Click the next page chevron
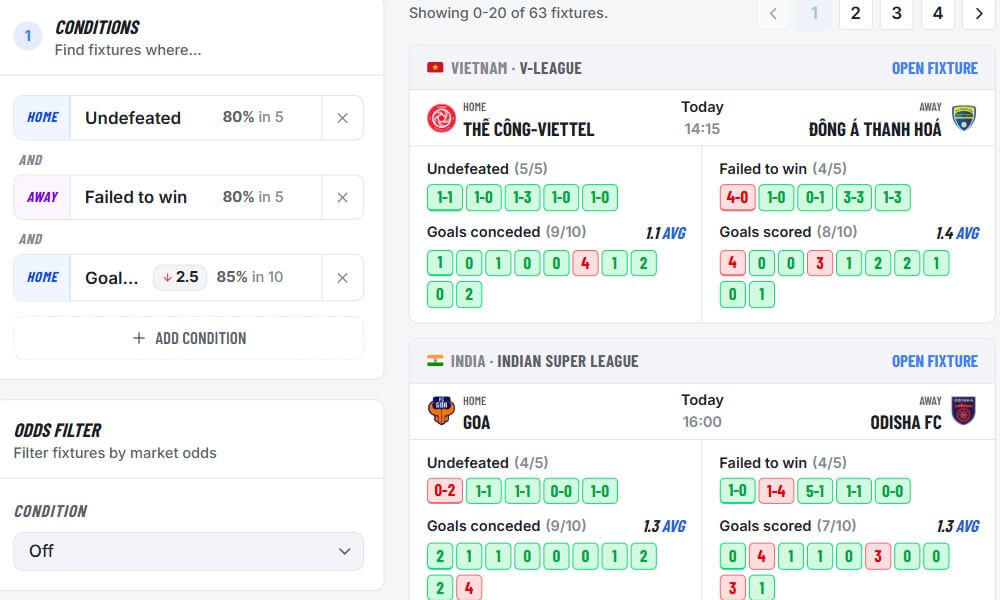The height and width of the screenshot is (600, 1000). tap(979, 15)
